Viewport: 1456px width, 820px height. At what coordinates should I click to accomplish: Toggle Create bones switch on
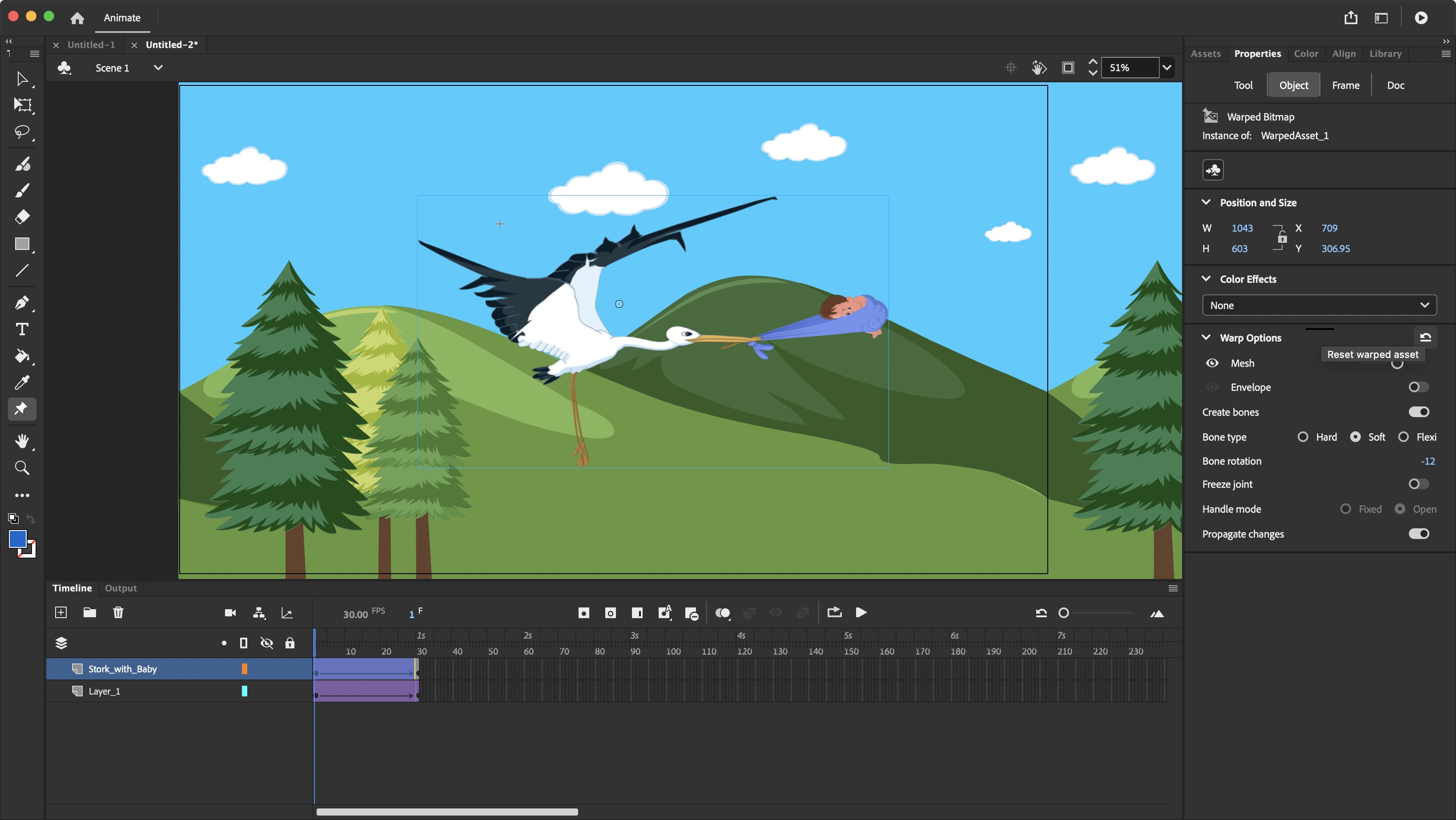pos(1420,411)
